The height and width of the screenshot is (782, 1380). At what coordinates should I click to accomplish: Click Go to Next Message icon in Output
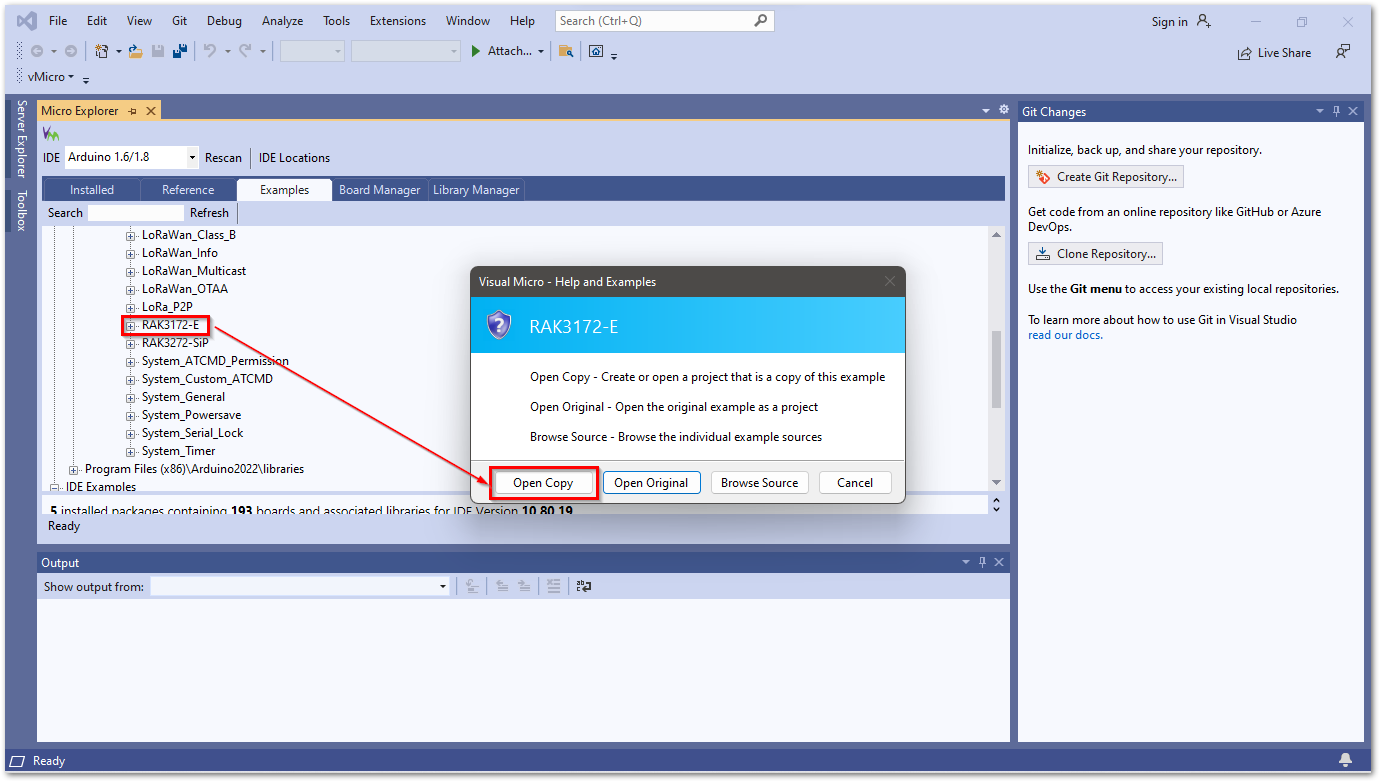click(x=524, y=586)
